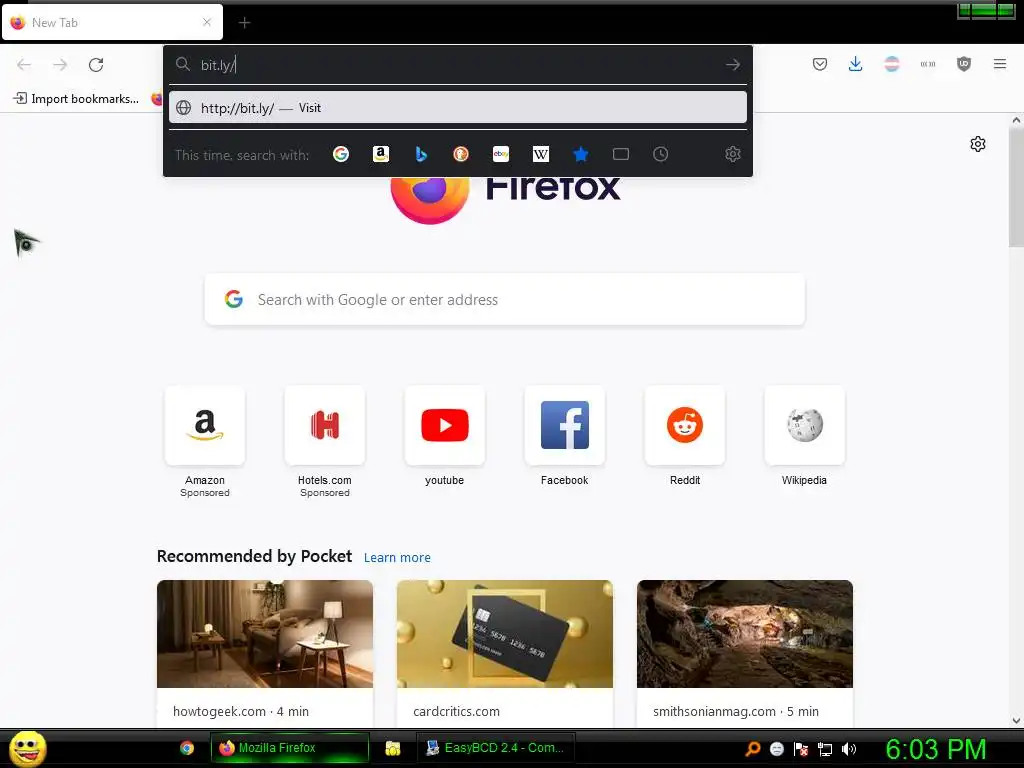
Task: Select the http://bit.ly/ Visit suggestion
Action: pos(458,108)
